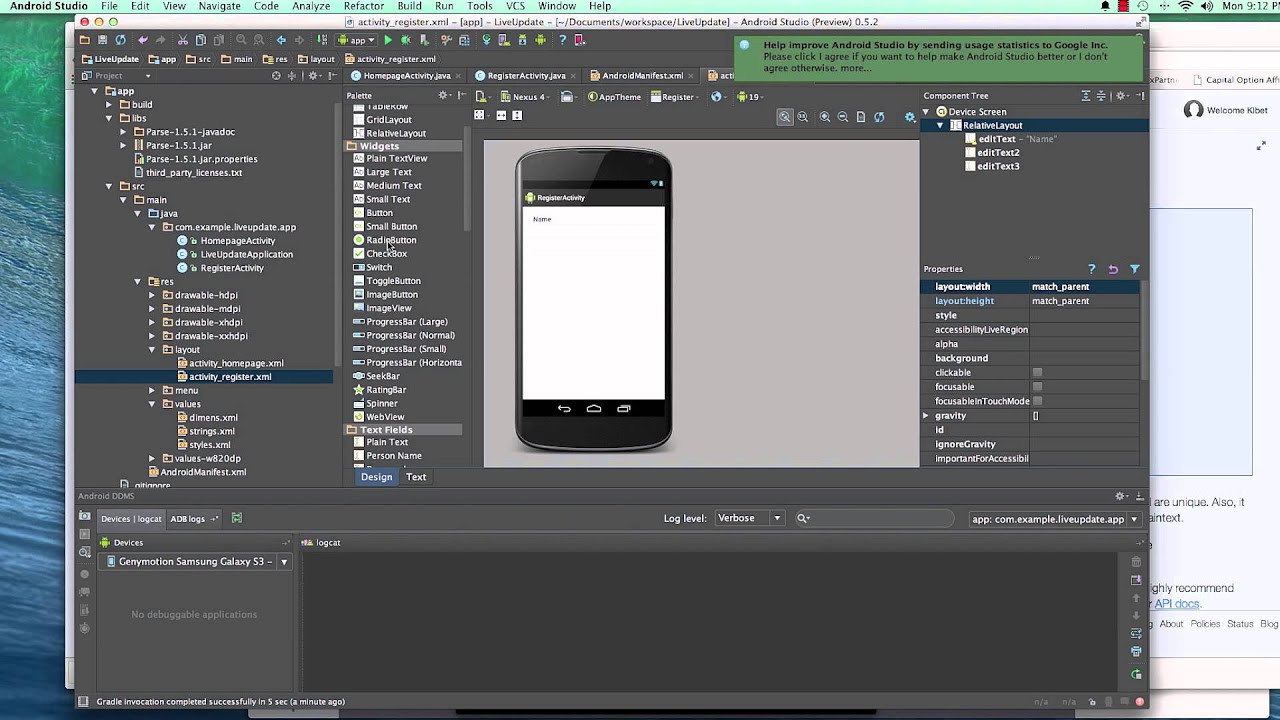
Task: Collapse the libs folder
Action: 110,118
